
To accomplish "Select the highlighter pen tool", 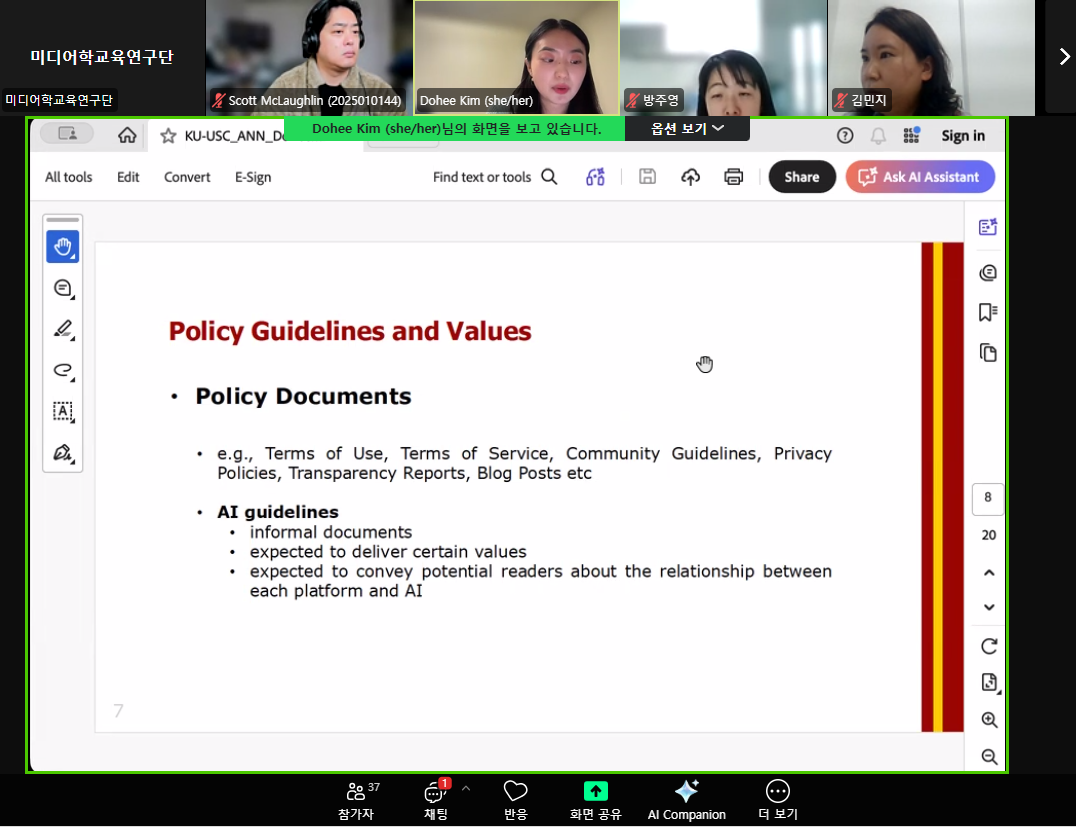I will [63, 329].
